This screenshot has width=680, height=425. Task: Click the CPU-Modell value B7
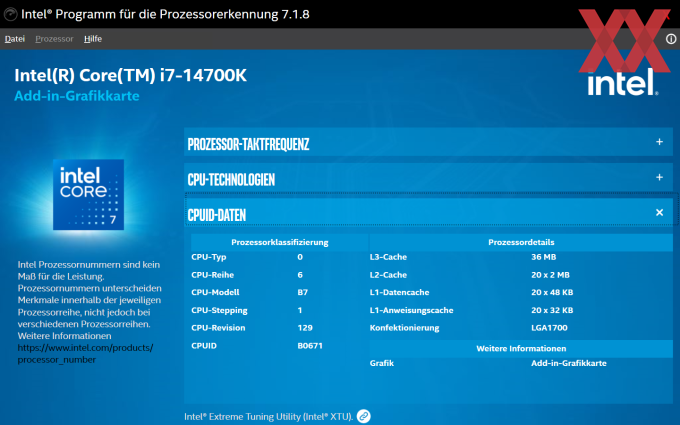coord(303,292)
